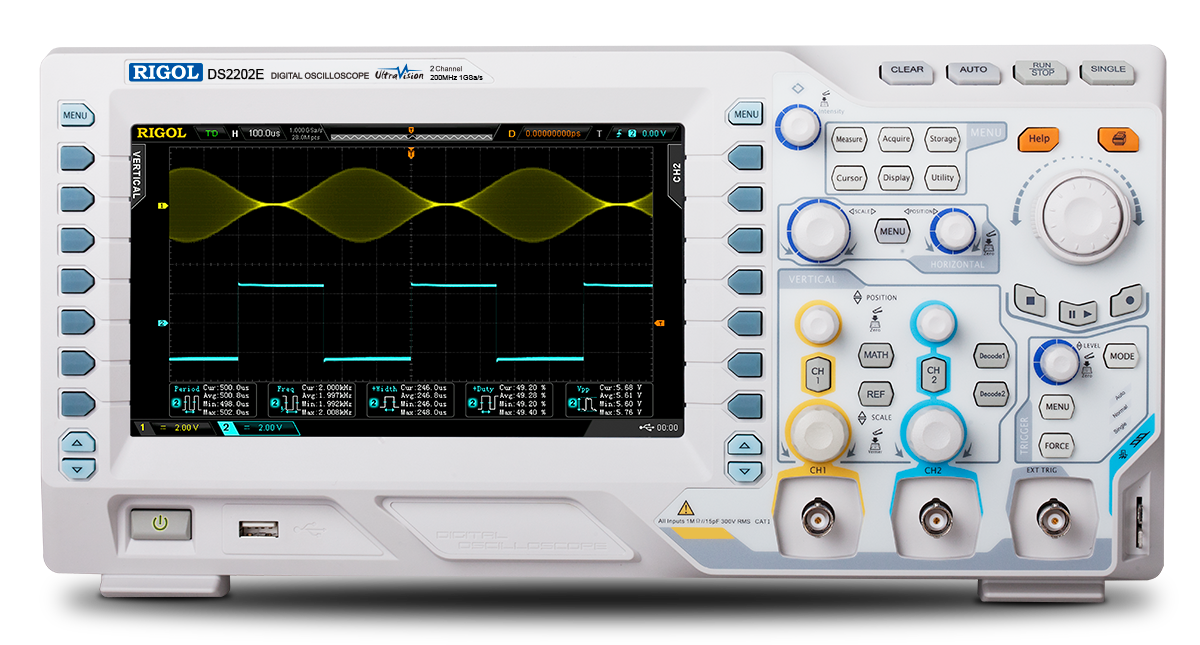Push the trigger FORCE key

(1056, 446)
